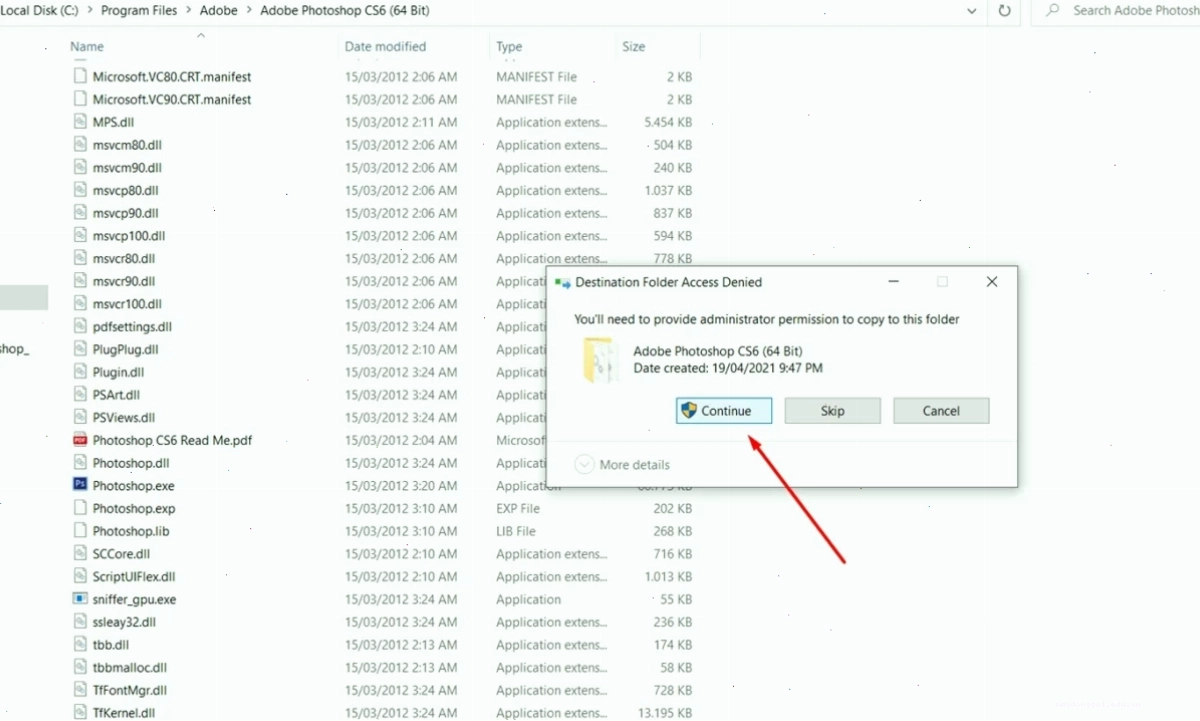Click the Photoshop.exe Ps icon
1200x721 pixels.
[x=80, y=485]
